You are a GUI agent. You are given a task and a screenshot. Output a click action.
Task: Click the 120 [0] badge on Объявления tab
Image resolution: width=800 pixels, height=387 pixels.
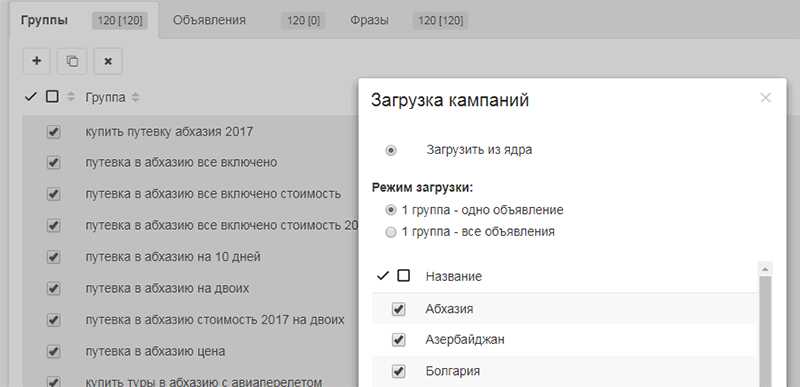304,20
